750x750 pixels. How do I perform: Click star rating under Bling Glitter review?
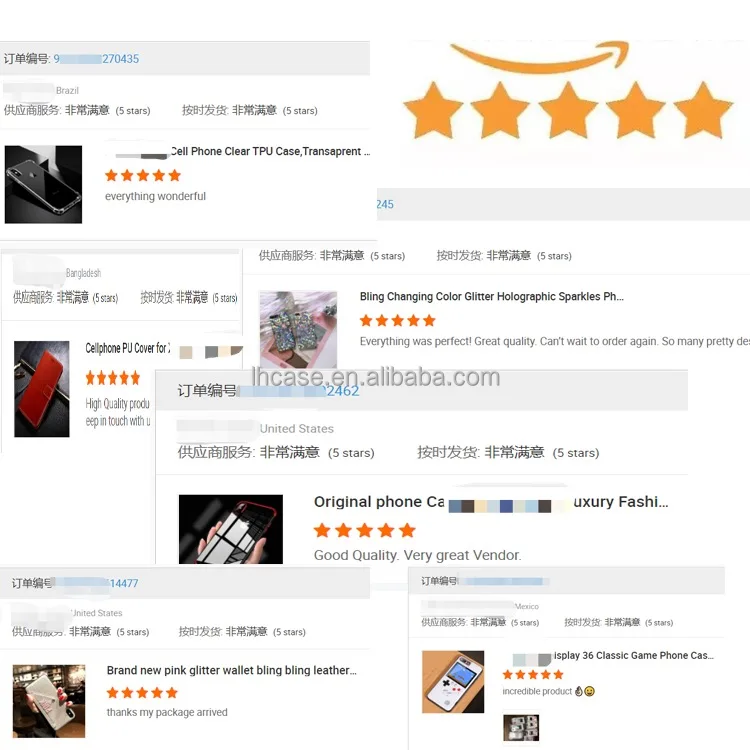(397, 320)
